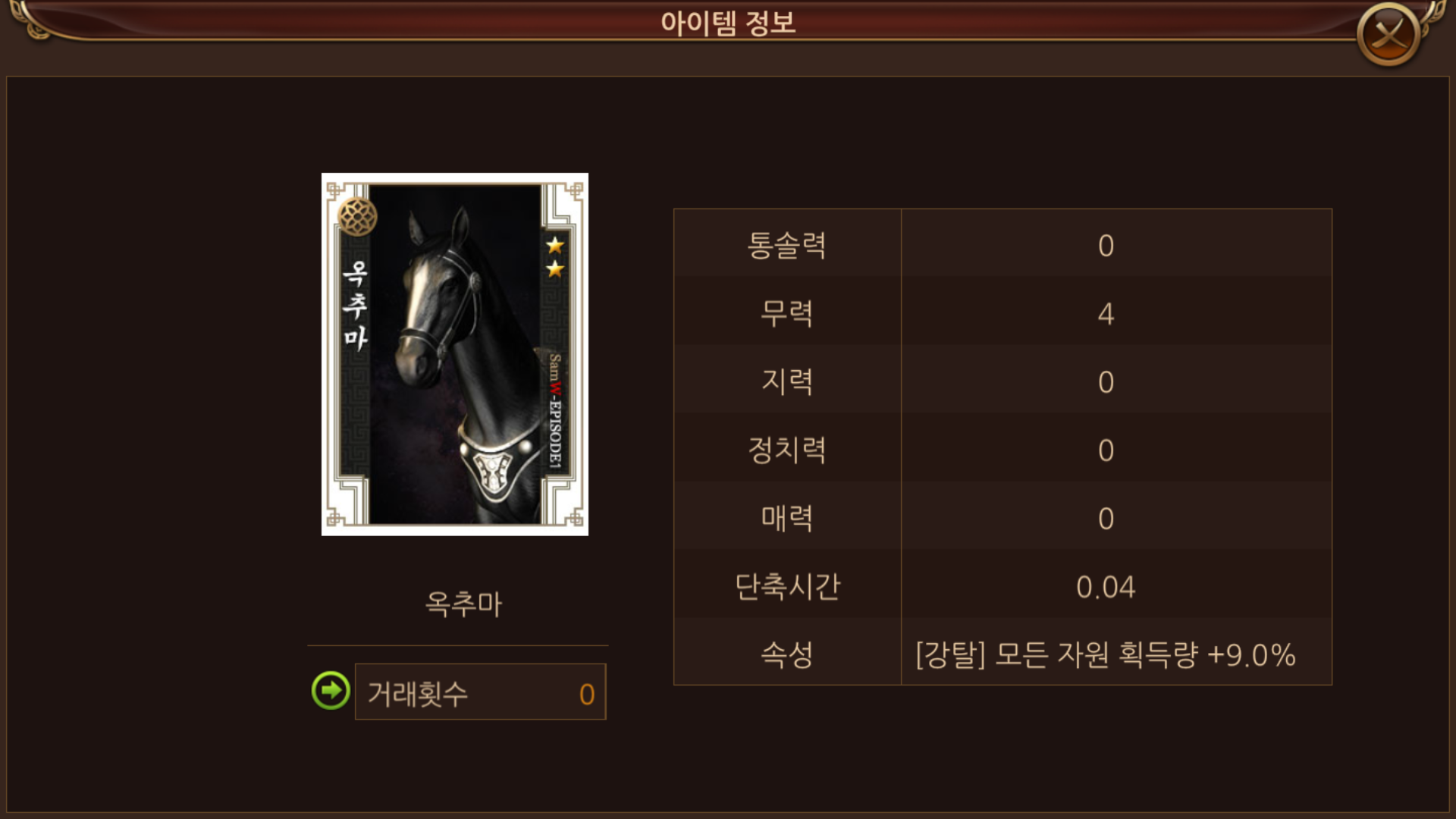Click the SamW-EPISODE1 text on card
The width and height of the screenshot is (1456, 819).
(555, 410)
